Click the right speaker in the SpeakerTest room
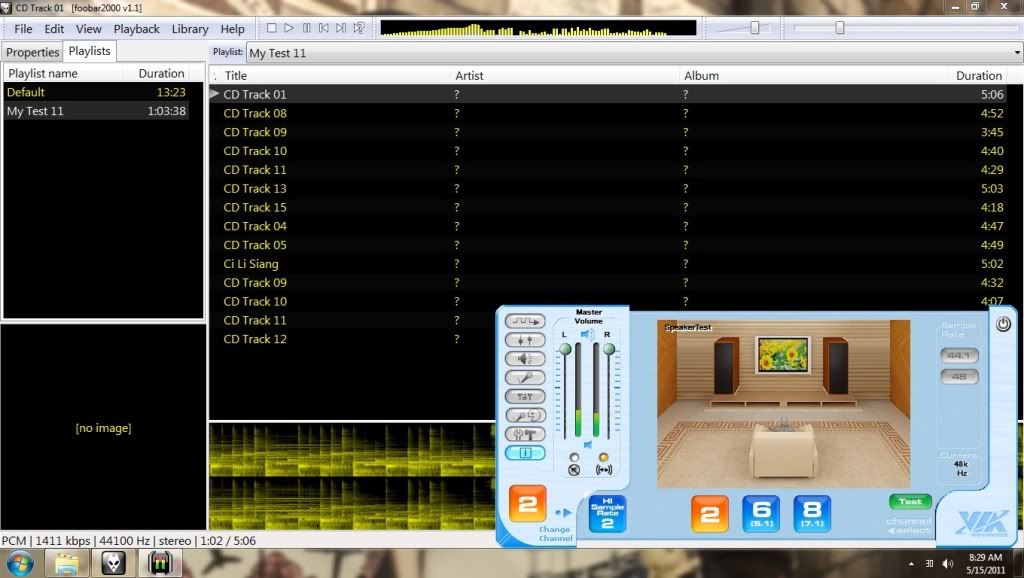The image size is (1024, 578). (x=838, y=367)
